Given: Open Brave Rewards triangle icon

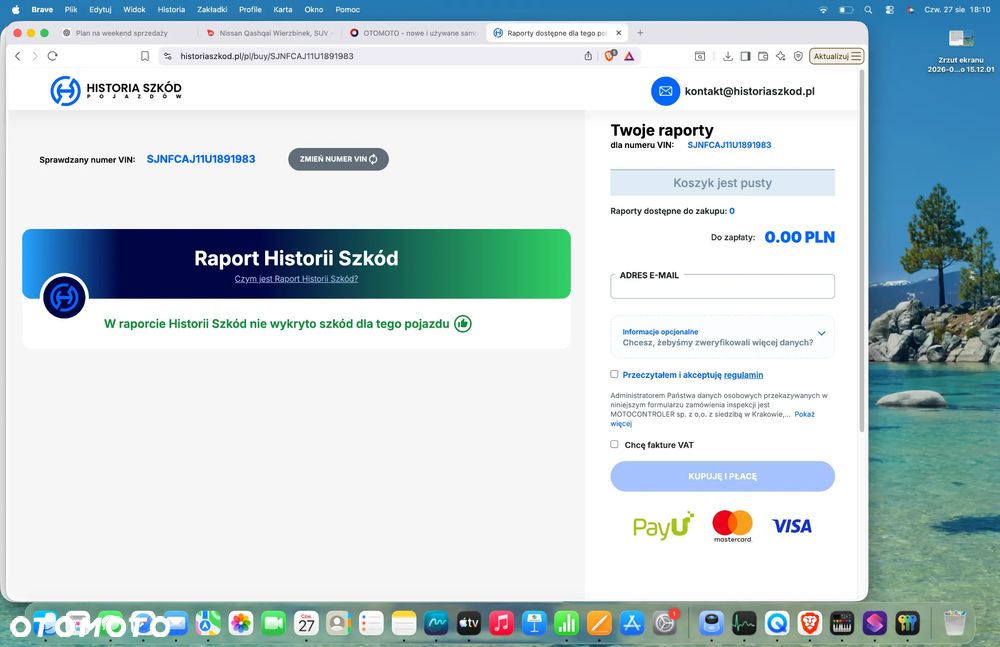Looking at the screenshot, I should point(629,56).
